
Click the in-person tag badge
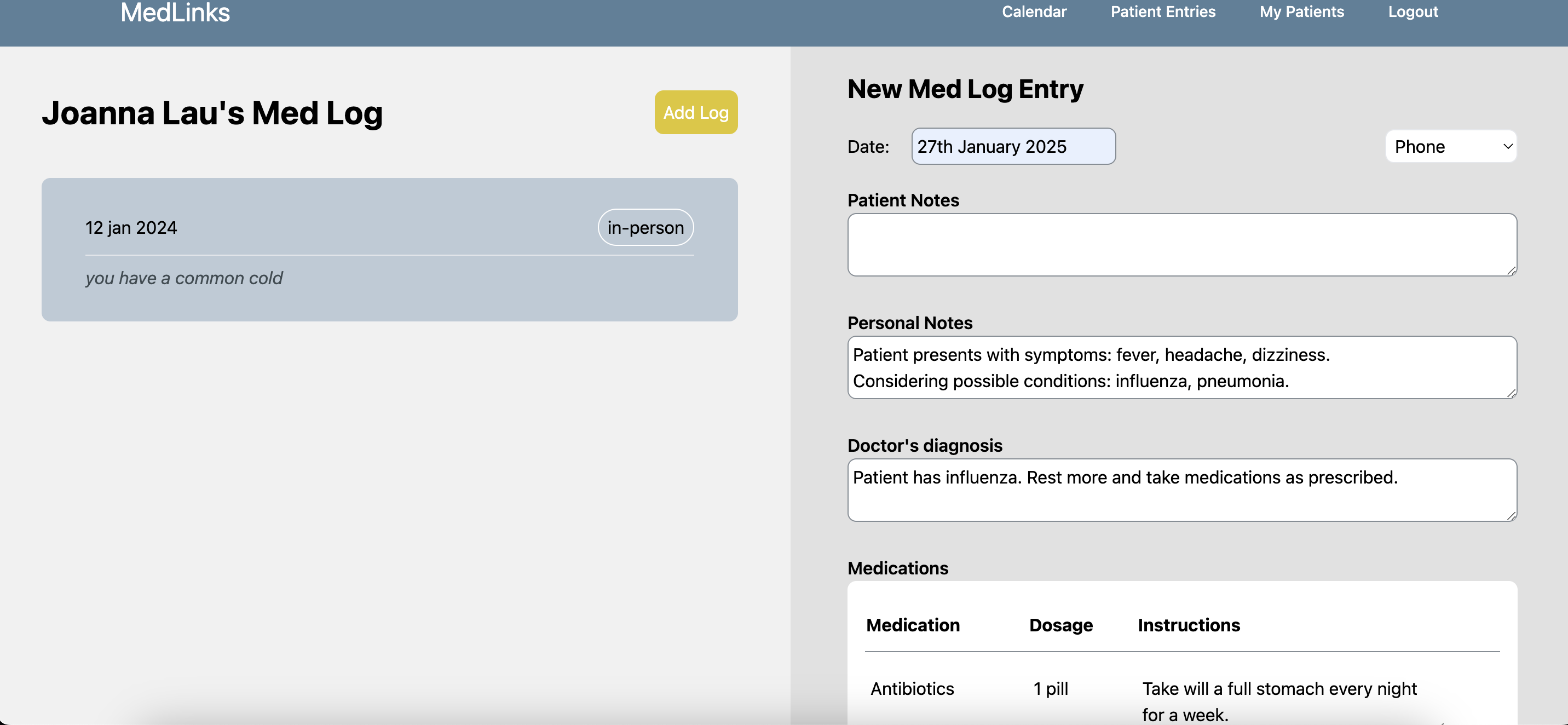click(645, 227)
